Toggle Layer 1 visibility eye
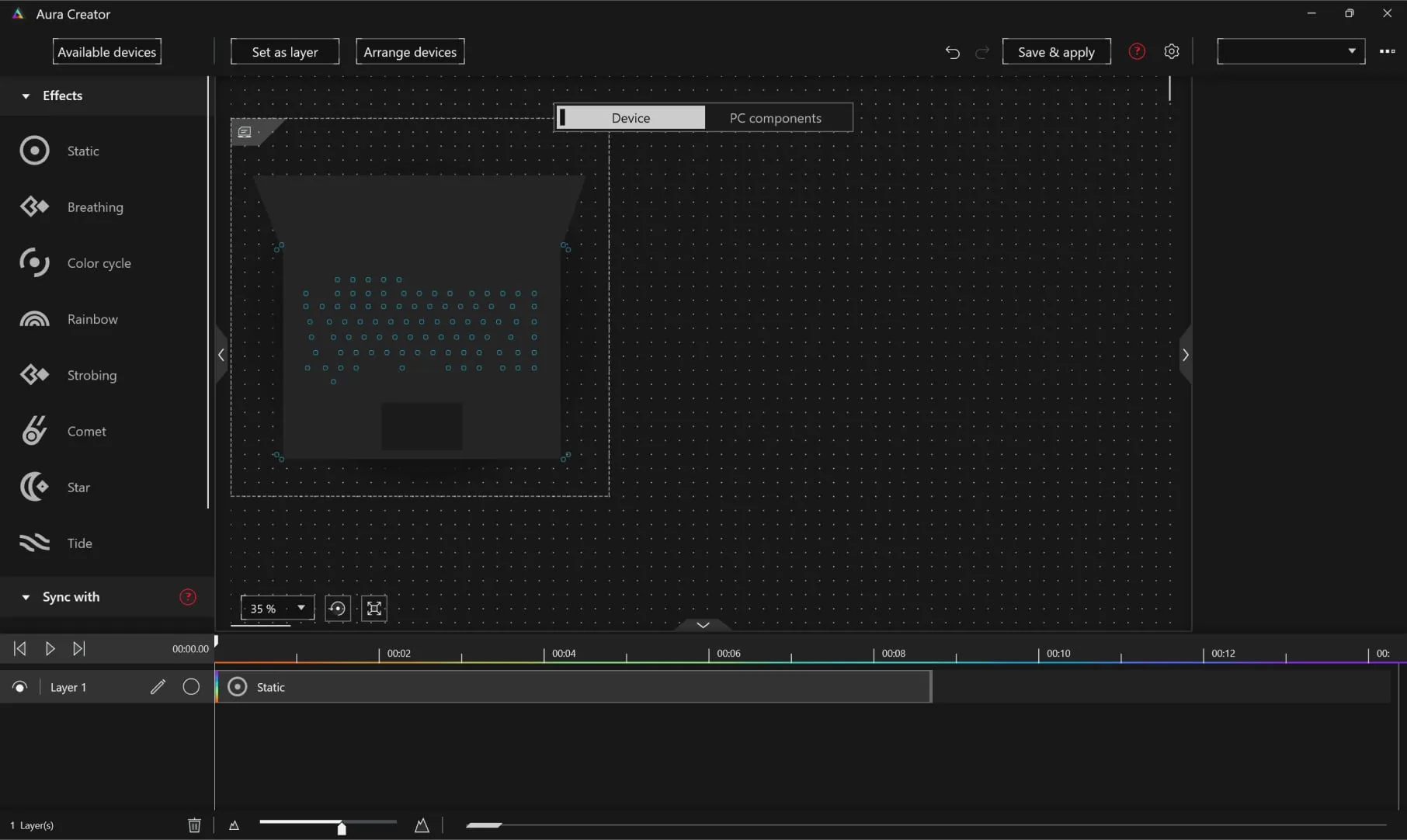Viewport: 1407px width, 840px height. coord(20,687)
